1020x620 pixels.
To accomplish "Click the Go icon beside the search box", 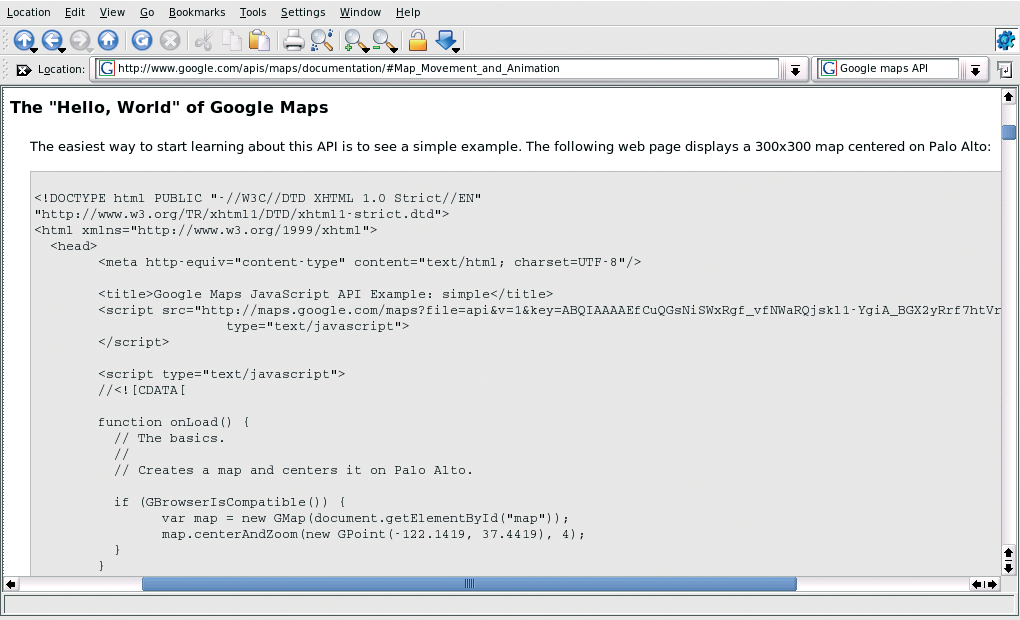I will click(1005, 70).
